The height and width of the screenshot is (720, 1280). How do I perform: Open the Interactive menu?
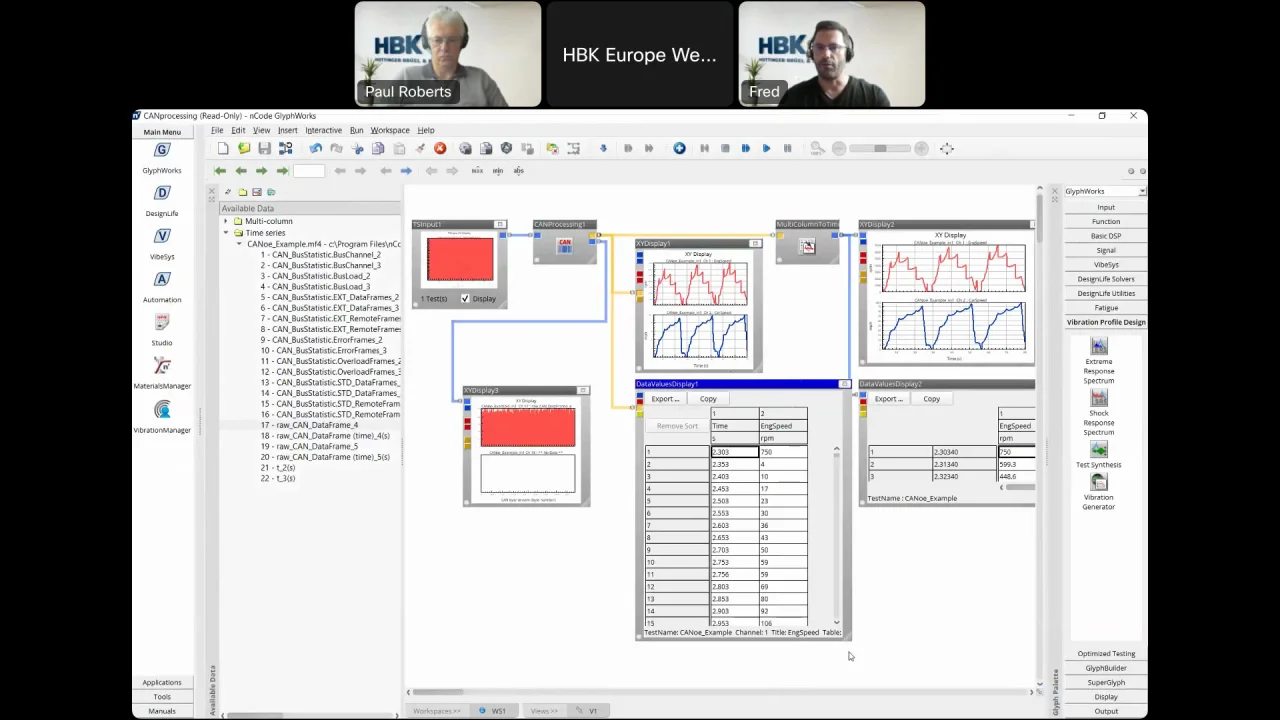[323, 130]
